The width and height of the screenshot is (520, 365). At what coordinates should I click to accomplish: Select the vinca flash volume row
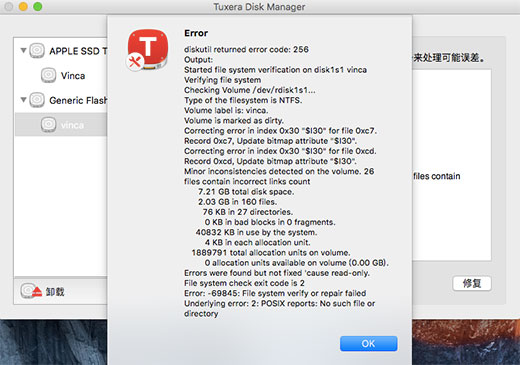[61, 124]
